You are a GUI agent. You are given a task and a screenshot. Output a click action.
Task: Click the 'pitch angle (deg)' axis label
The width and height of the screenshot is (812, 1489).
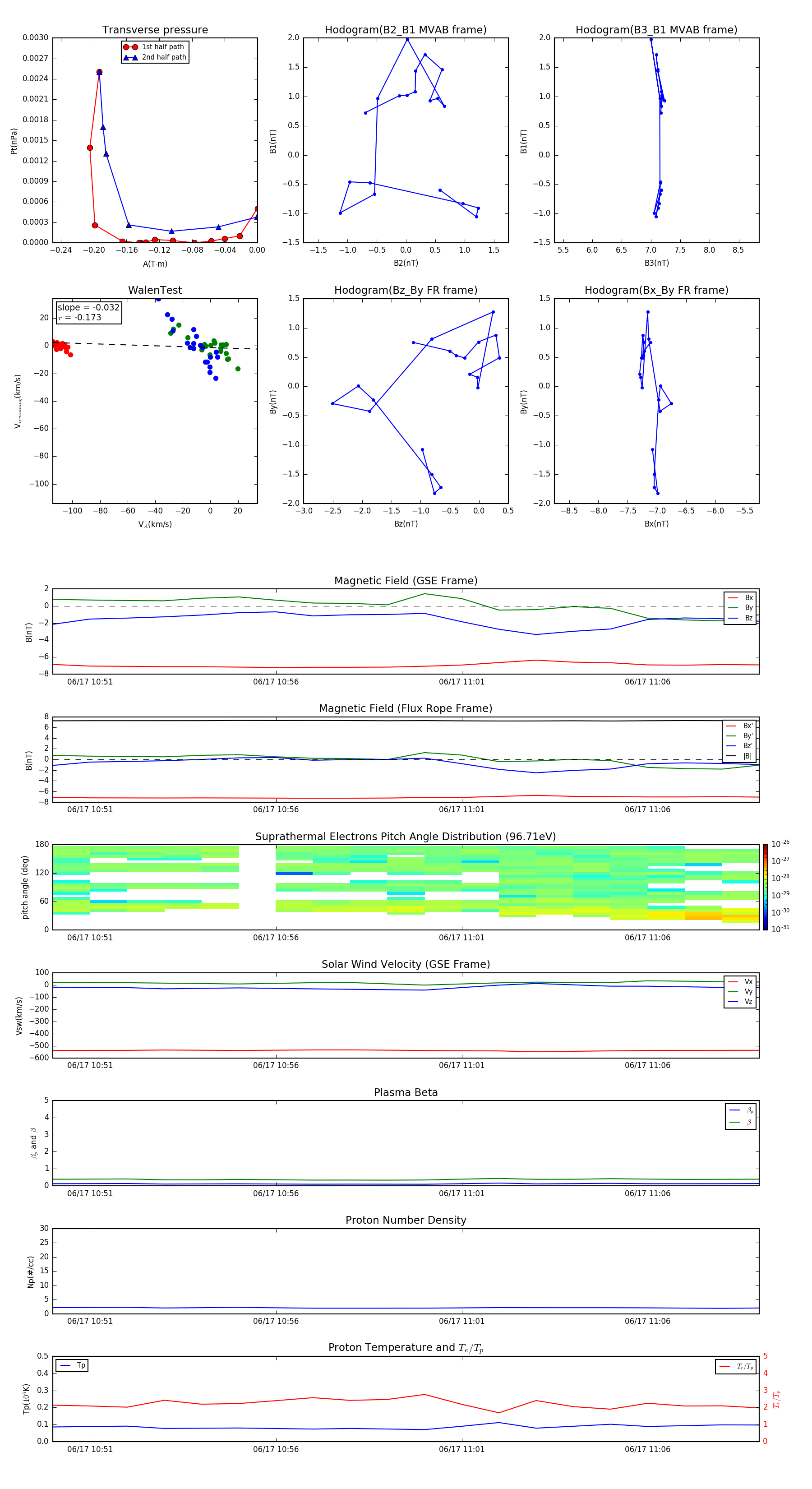[x=25, y=887]
